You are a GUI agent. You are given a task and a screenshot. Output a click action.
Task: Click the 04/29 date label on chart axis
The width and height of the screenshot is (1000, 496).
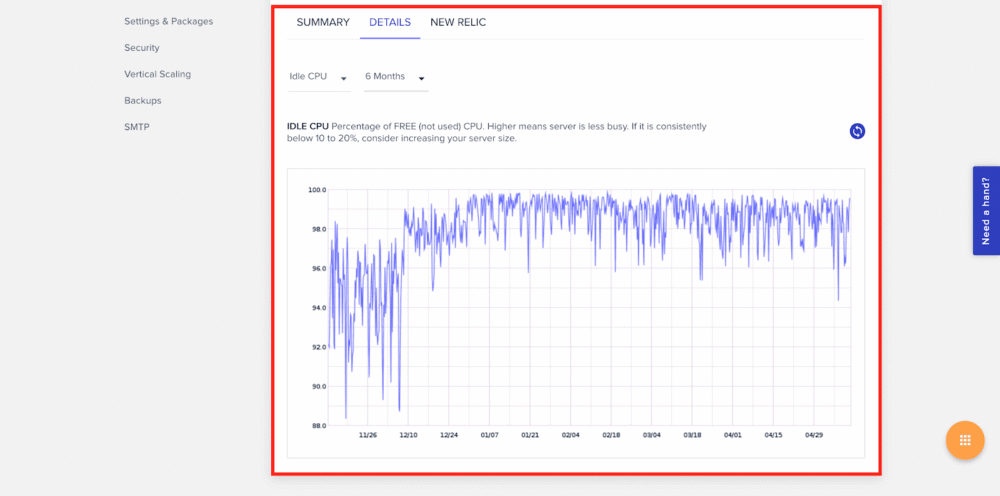(x=814, y=435)
